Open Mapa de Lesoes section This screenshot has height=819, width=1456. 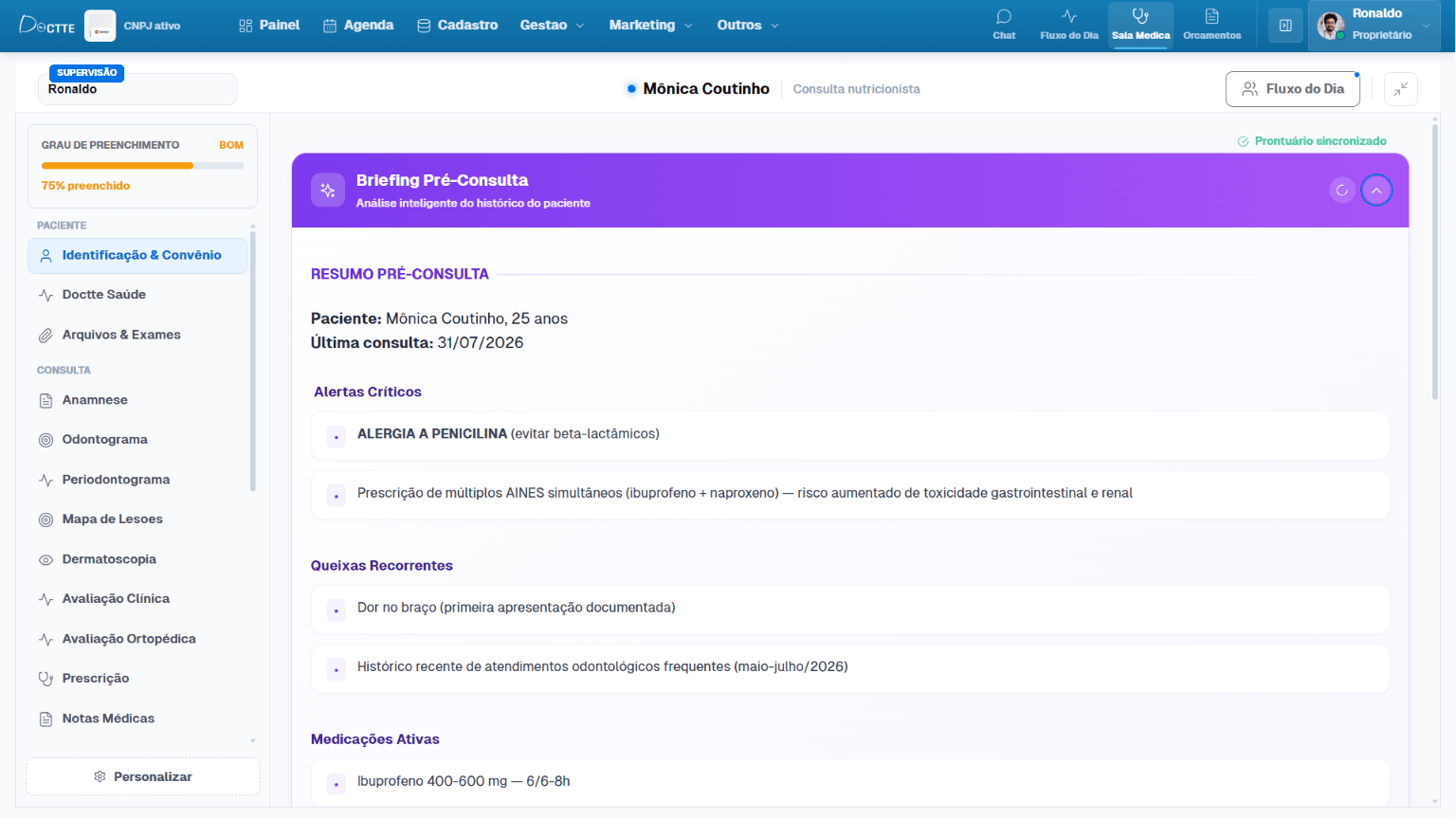138,519
